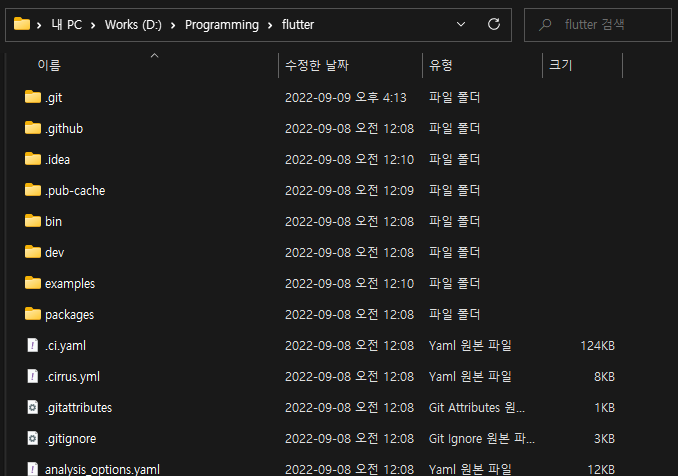Click the modified date of examples
This screenshot has height=476, width=678.
point(349,284)
